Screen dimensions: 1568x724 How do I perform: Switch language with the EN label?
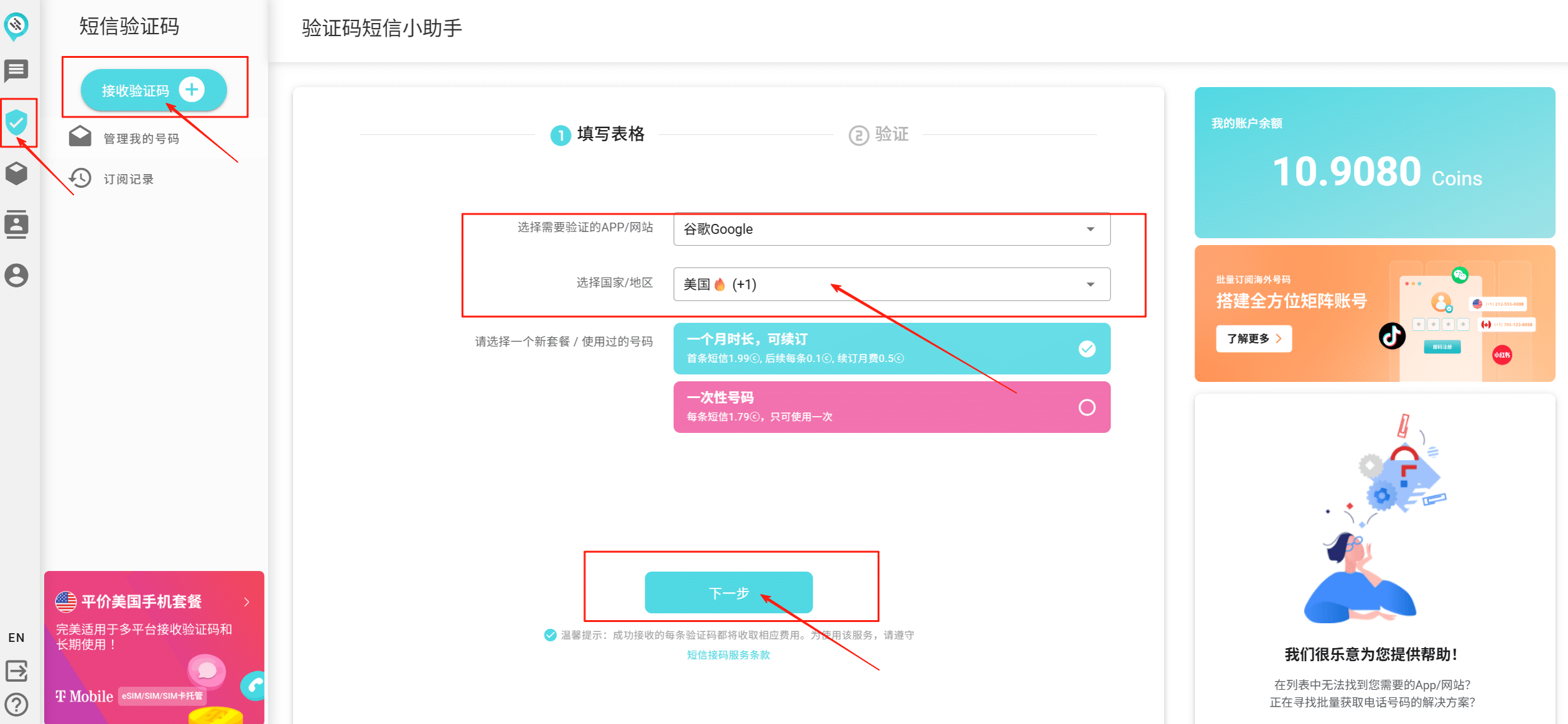click(x=16, y=638)
